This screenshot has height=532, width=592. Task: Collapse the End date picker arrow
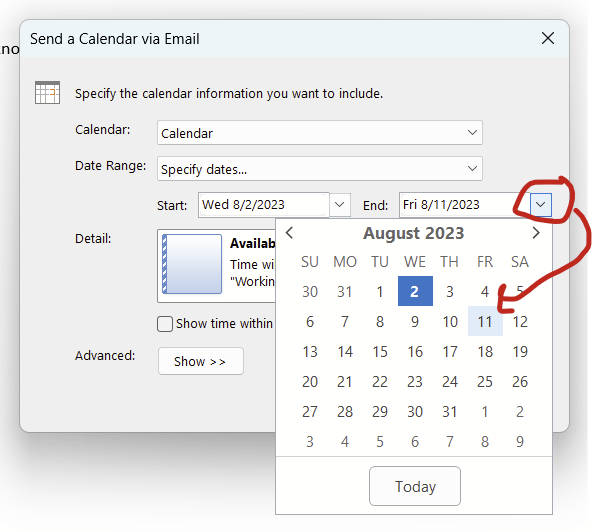(x=541, y=205)
